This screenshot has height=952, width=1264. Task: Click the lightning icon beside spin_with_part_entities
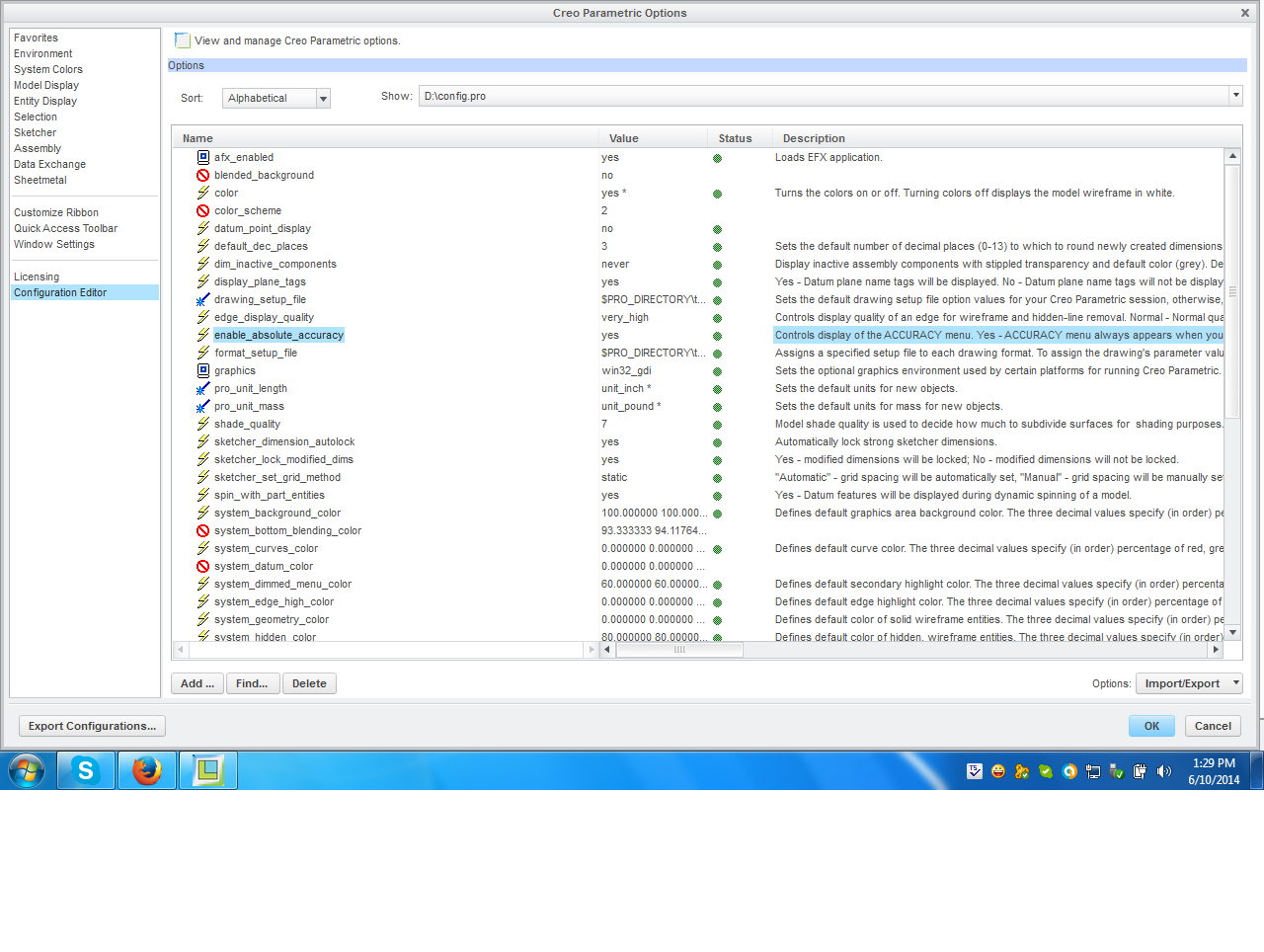(203, 495)
